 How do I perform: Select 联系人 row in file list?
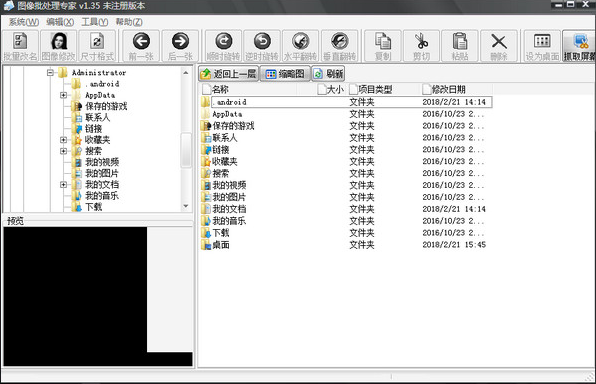tap(346, 138)
